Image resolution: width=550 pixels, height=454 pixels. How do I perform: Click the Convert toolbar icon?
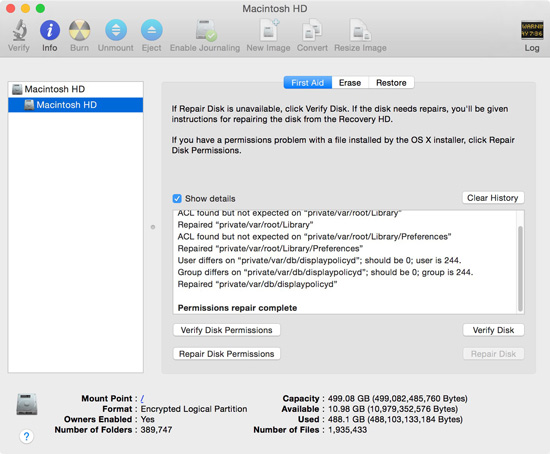pyautogui.click(x=312, y=30)
